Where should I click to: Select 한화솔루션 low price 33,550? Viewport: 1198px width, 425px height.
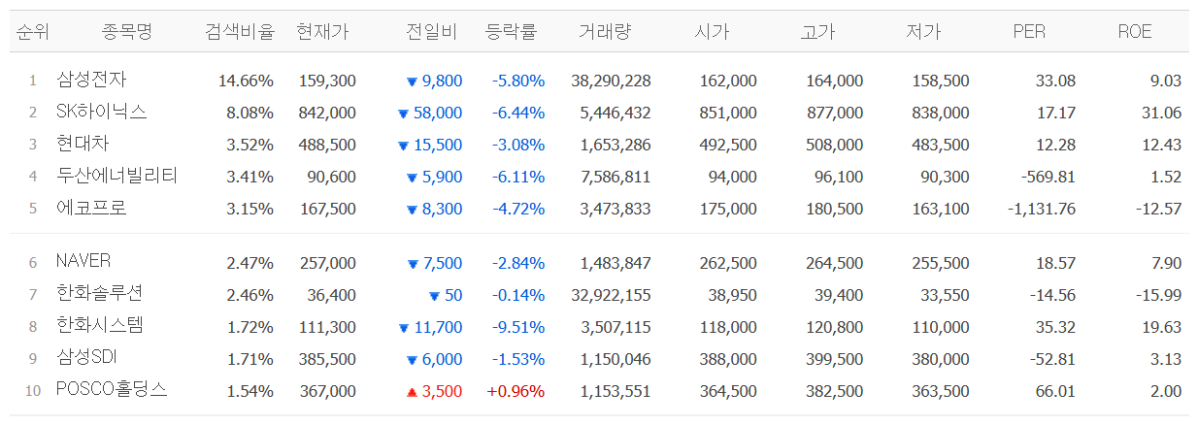(944, 295)
